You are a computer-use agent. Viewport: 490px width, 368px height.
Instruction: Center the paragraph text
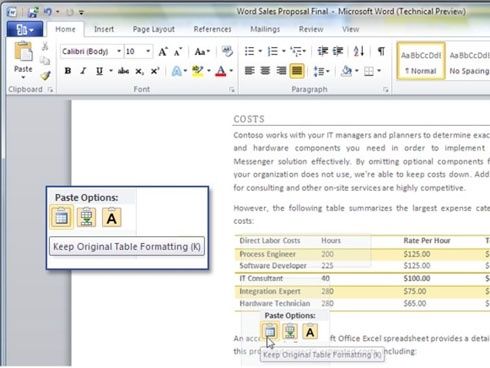click(265, 71)
